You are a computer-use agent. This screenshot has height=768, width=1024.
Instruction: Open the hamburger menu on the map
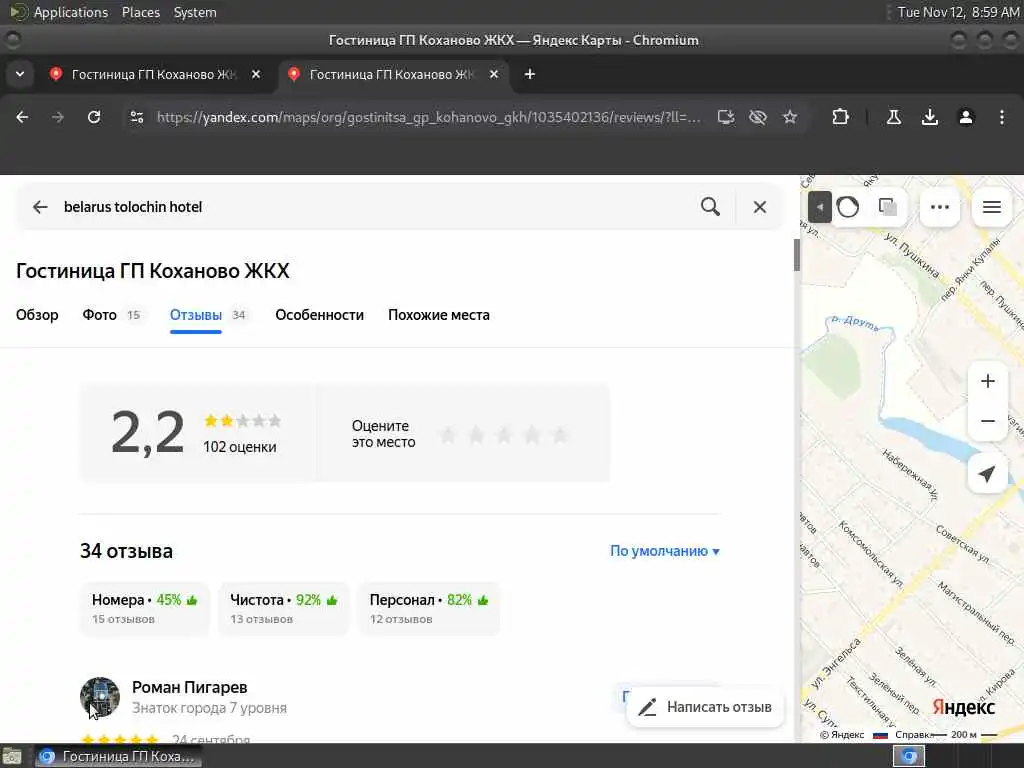pyautogui.click(x=991, y=207)
